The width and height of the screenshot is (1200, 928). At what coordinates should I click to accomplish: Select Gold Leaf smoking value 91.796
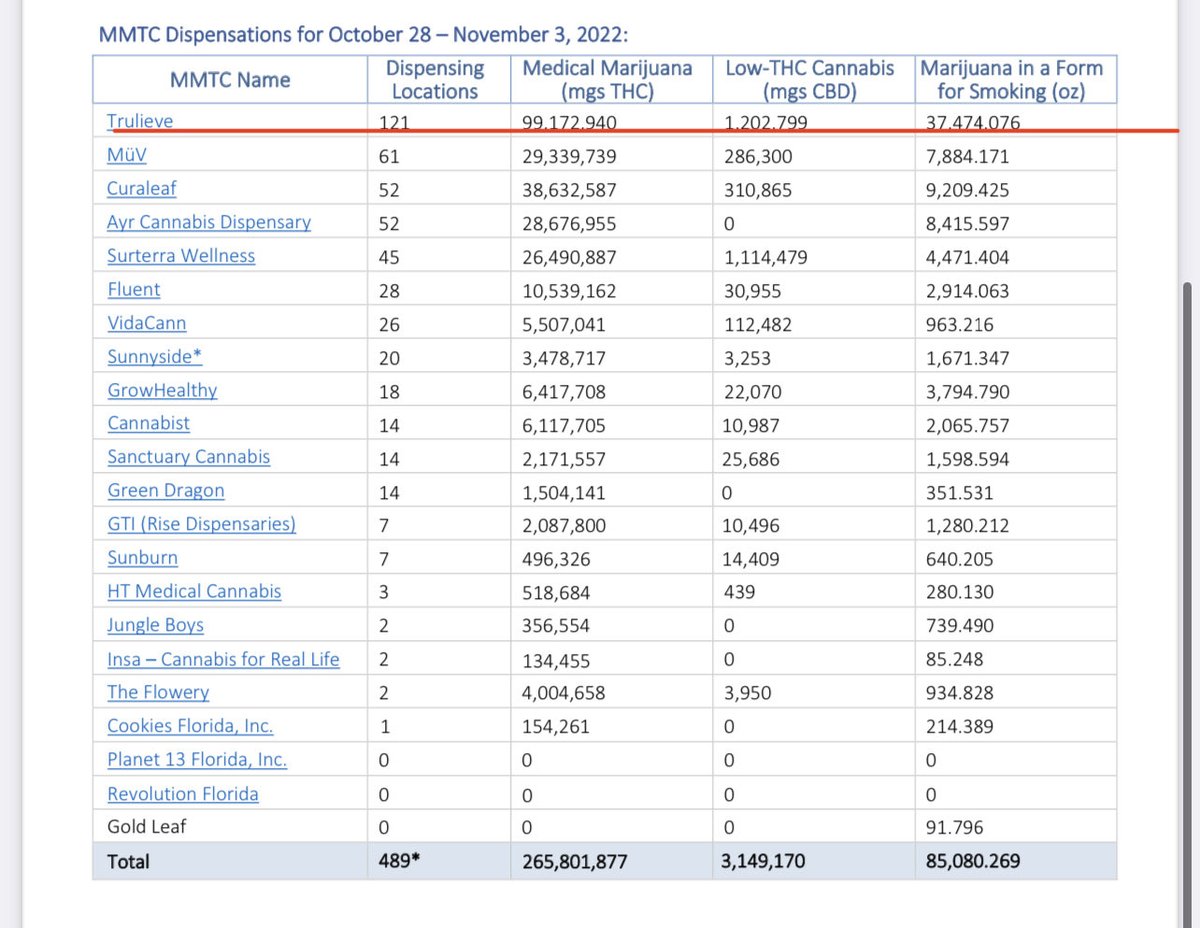[956, 827]
